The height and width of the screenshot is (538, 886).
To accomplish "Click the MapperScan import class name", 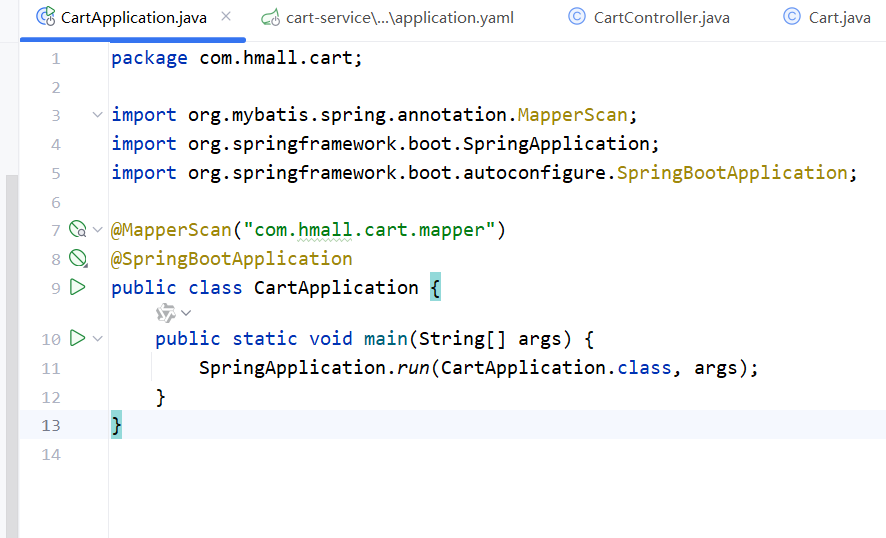I will click(x=572, y=115).
